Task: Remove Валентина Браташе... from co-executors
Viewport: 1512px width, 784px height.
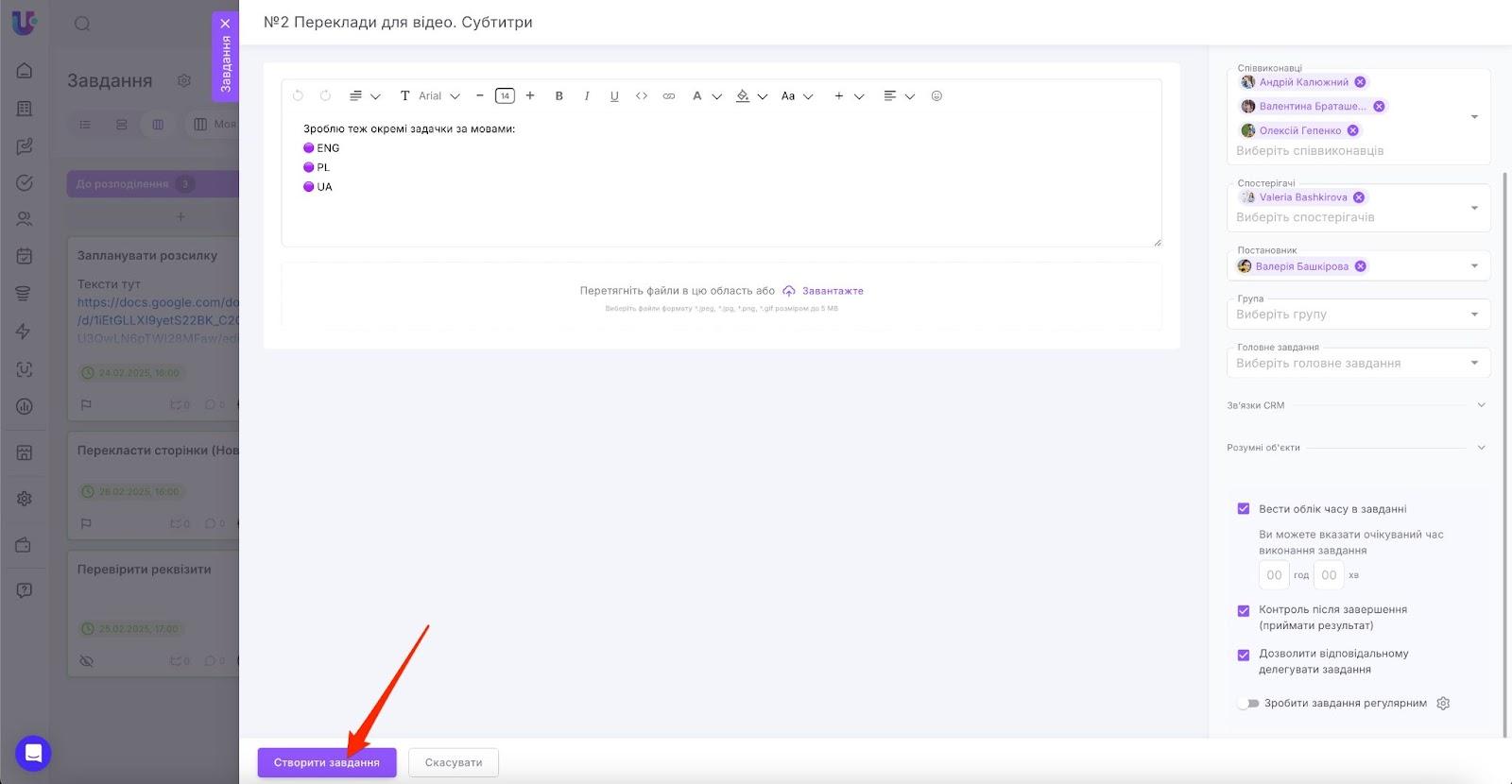Action: tap(1379, 106)
